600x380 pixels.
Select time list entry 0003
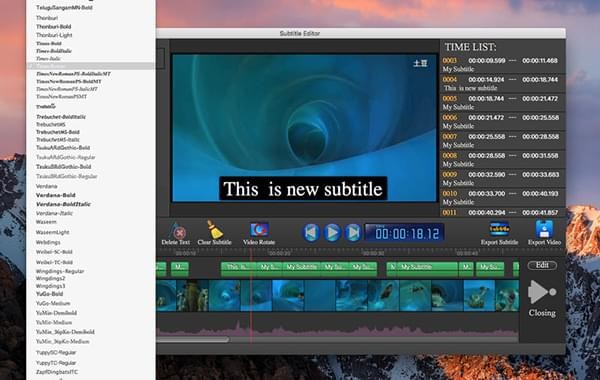point(502,65)
